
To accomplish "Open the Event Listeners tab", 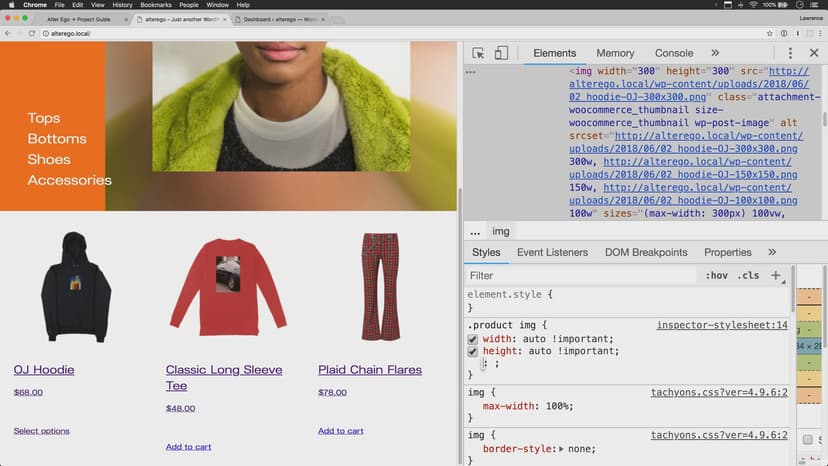I will point(552,252).
